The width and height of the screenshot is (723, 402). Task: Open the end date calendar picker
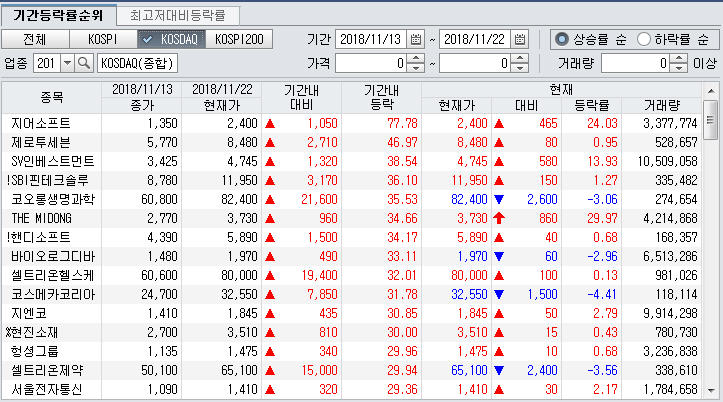[519, 40]
